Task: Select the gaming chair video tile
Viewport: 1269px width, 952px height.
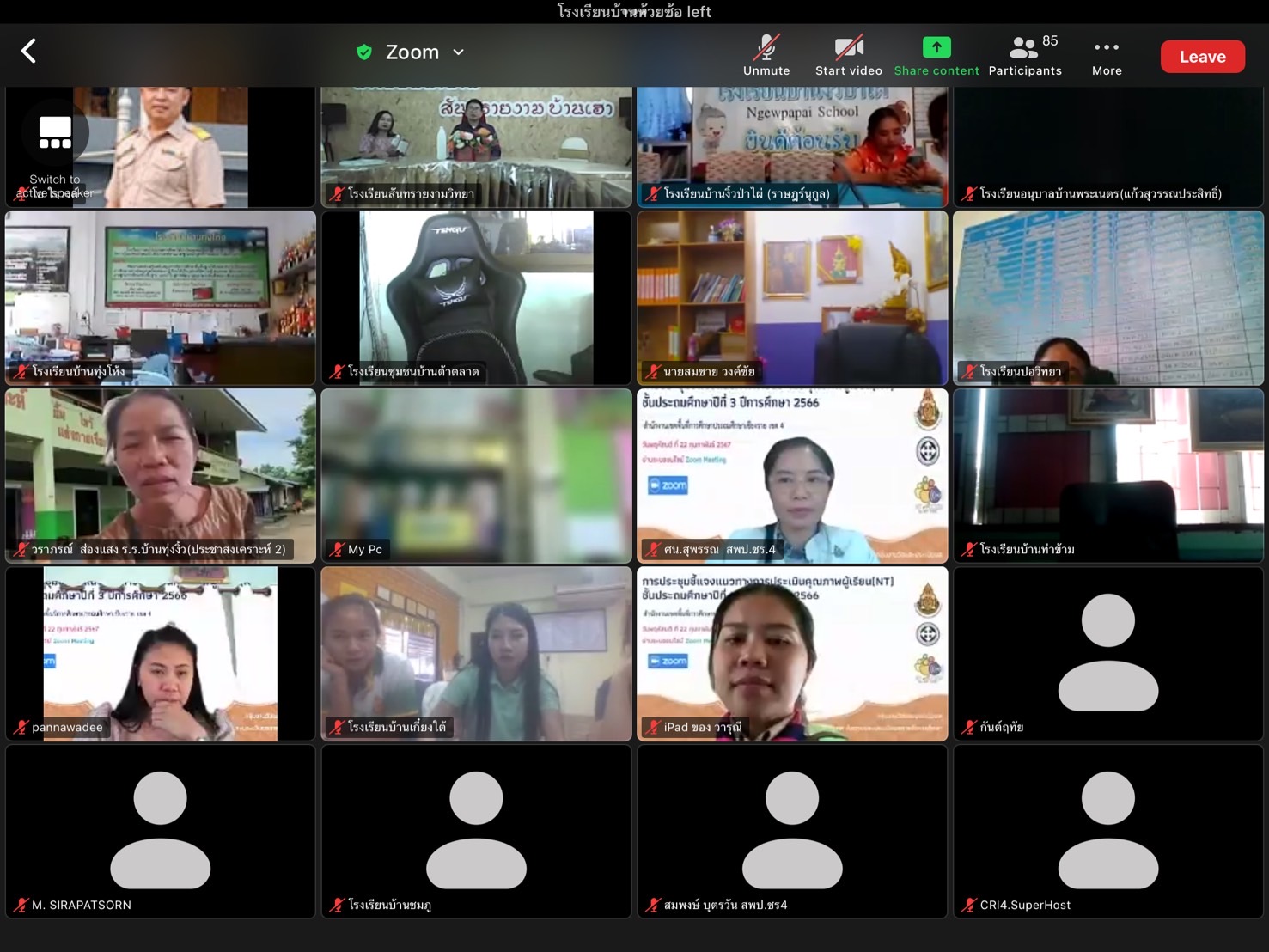Action: pyautogui.click(x=477, y=297)
